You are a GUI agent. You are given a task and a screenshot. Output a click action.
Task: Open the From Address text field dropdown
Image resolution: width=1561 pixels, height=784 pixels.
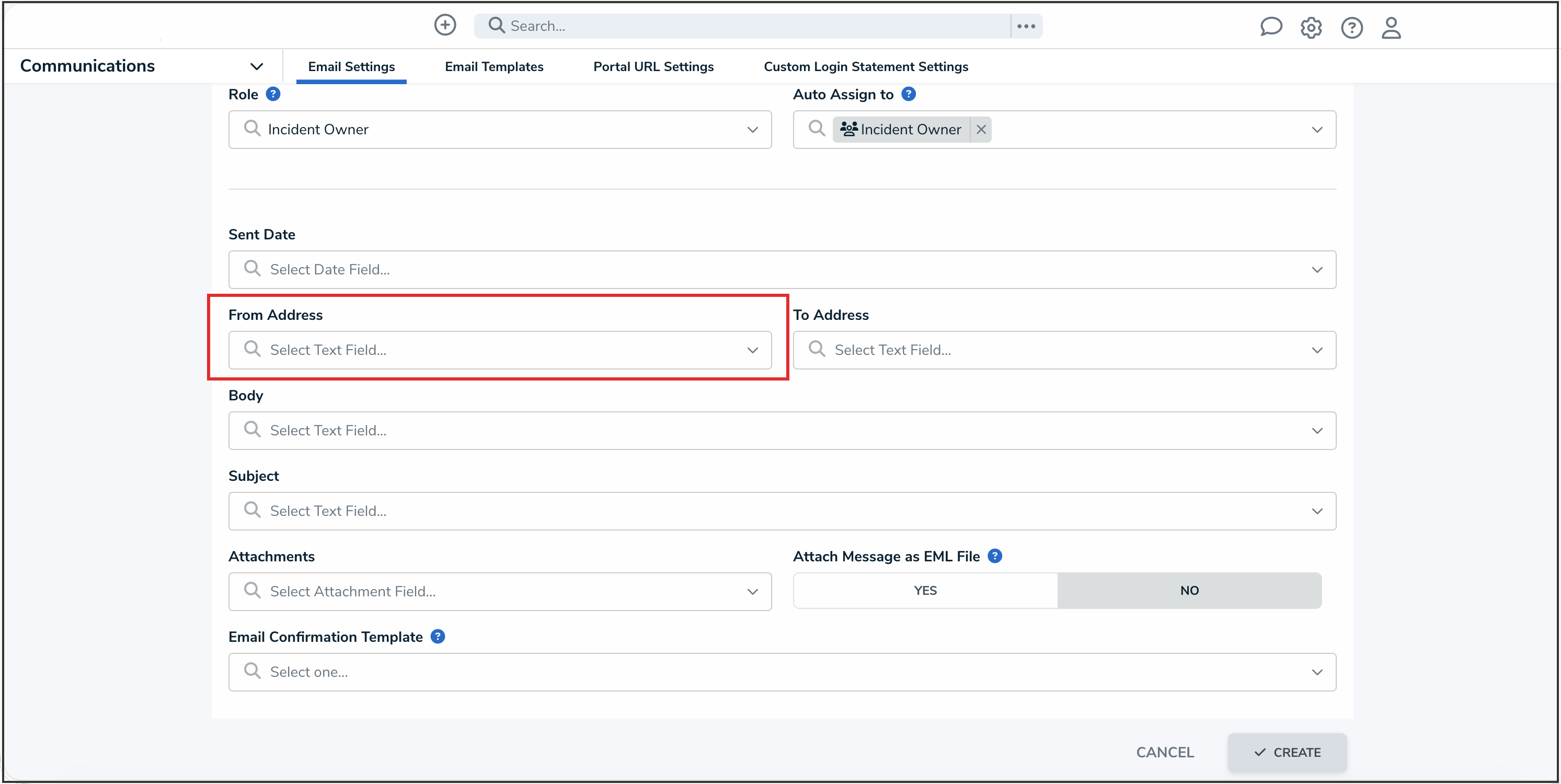753,350
